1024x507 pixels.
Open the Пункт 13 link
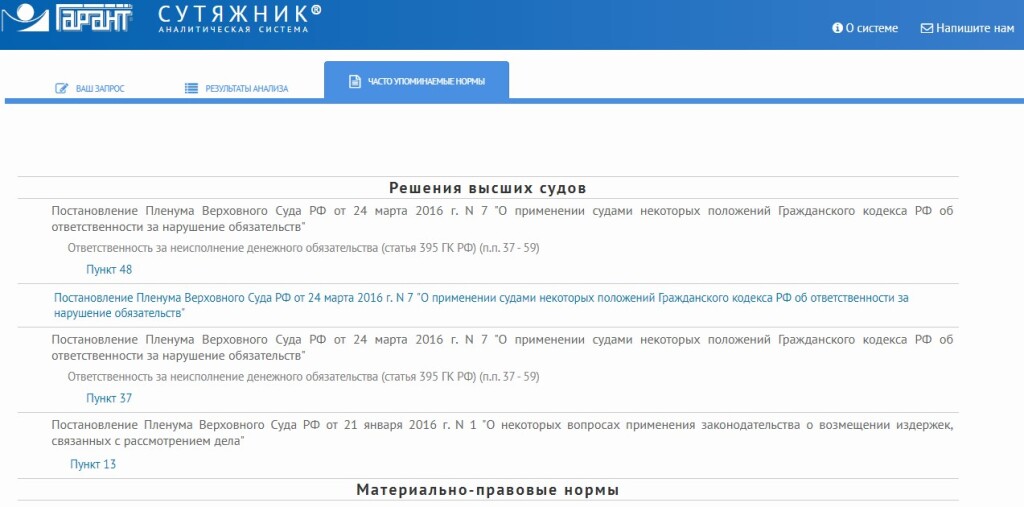click(x=93, y=464)
